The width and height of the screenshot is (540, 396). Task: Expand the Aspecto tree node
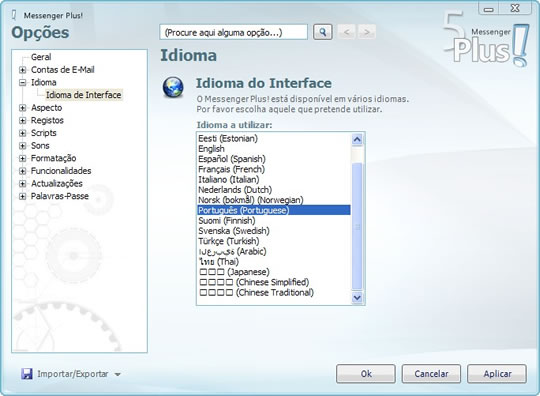(22, 108)
